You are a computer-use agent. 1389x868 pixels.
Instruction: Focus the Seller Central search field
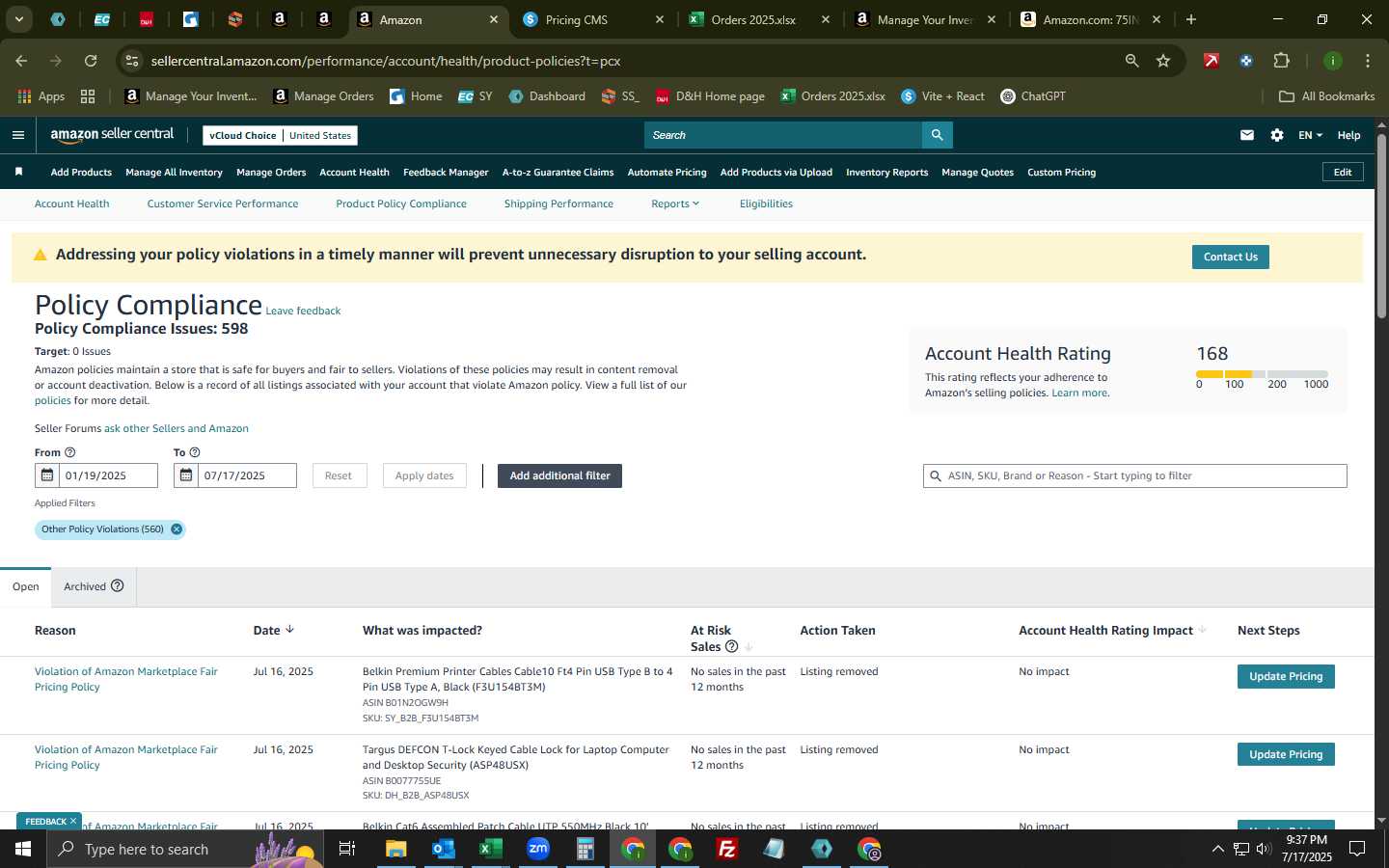[783, 135]
